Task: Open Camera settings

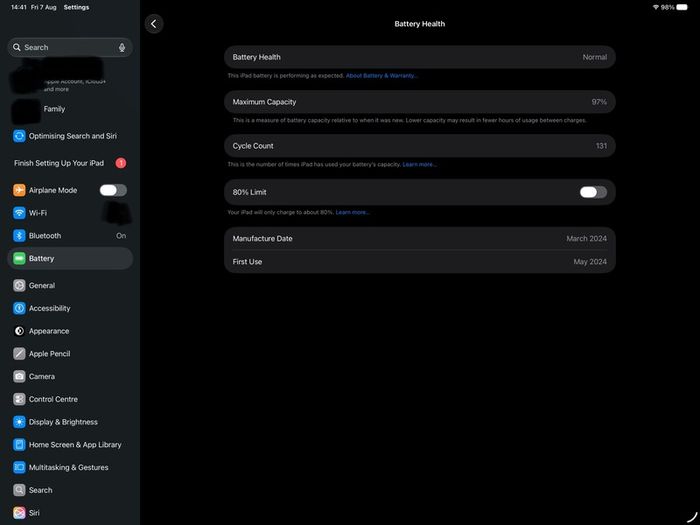Action: tap(70, 376)
